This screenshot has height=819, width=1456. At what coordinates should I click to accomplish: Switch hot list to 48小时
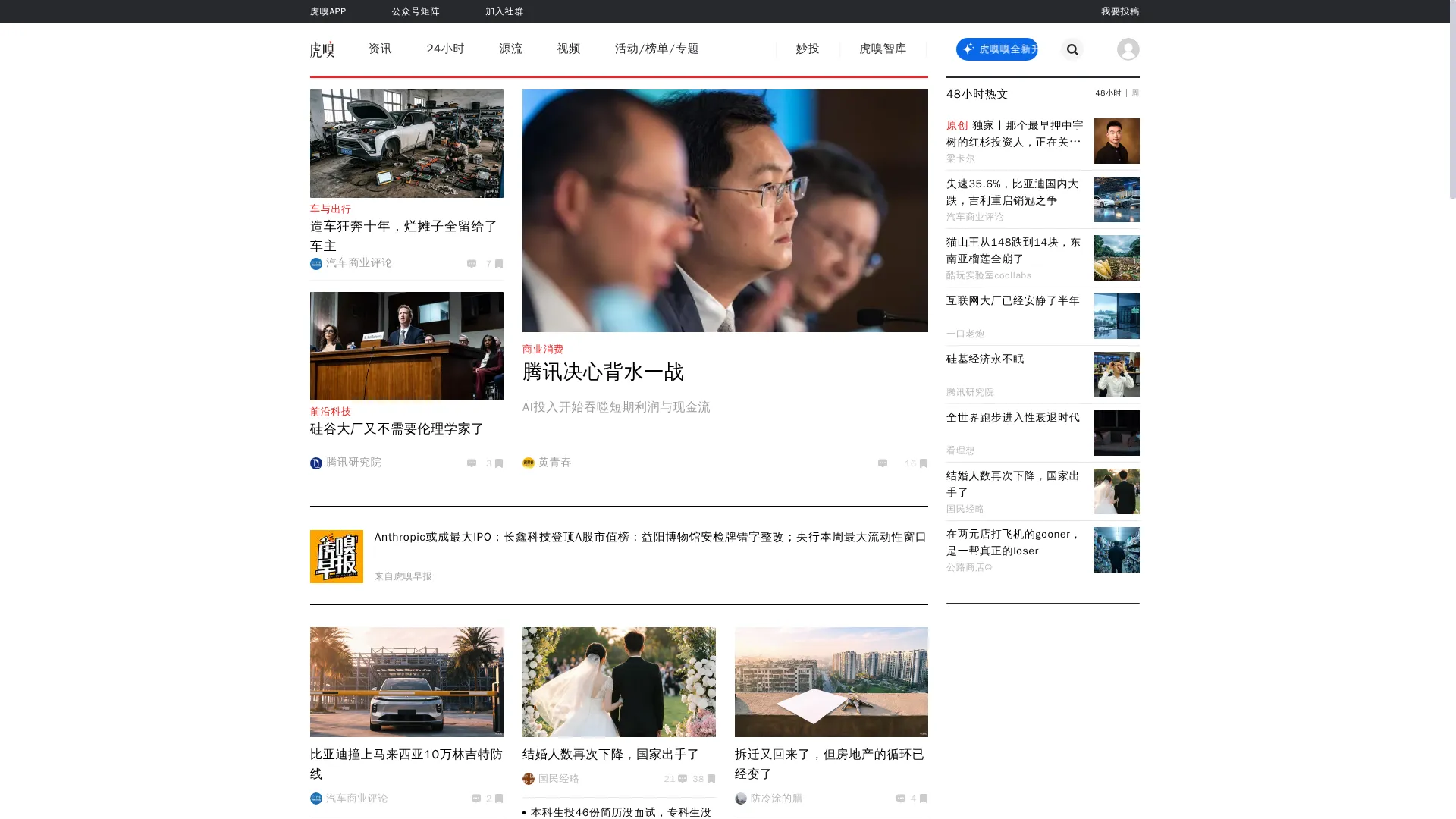(x=1108, y=93)
